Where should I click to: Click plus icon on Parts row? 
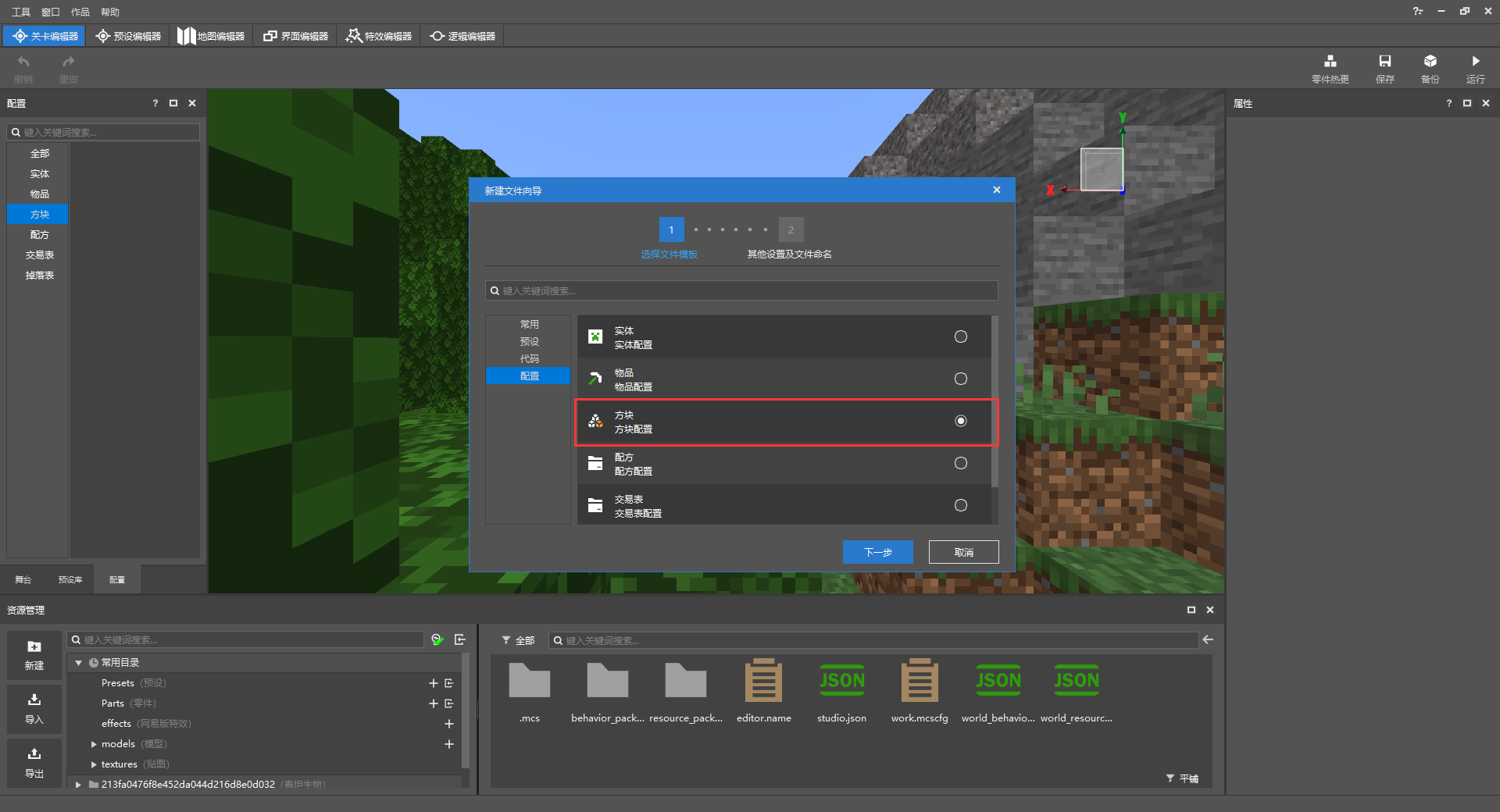434,703
